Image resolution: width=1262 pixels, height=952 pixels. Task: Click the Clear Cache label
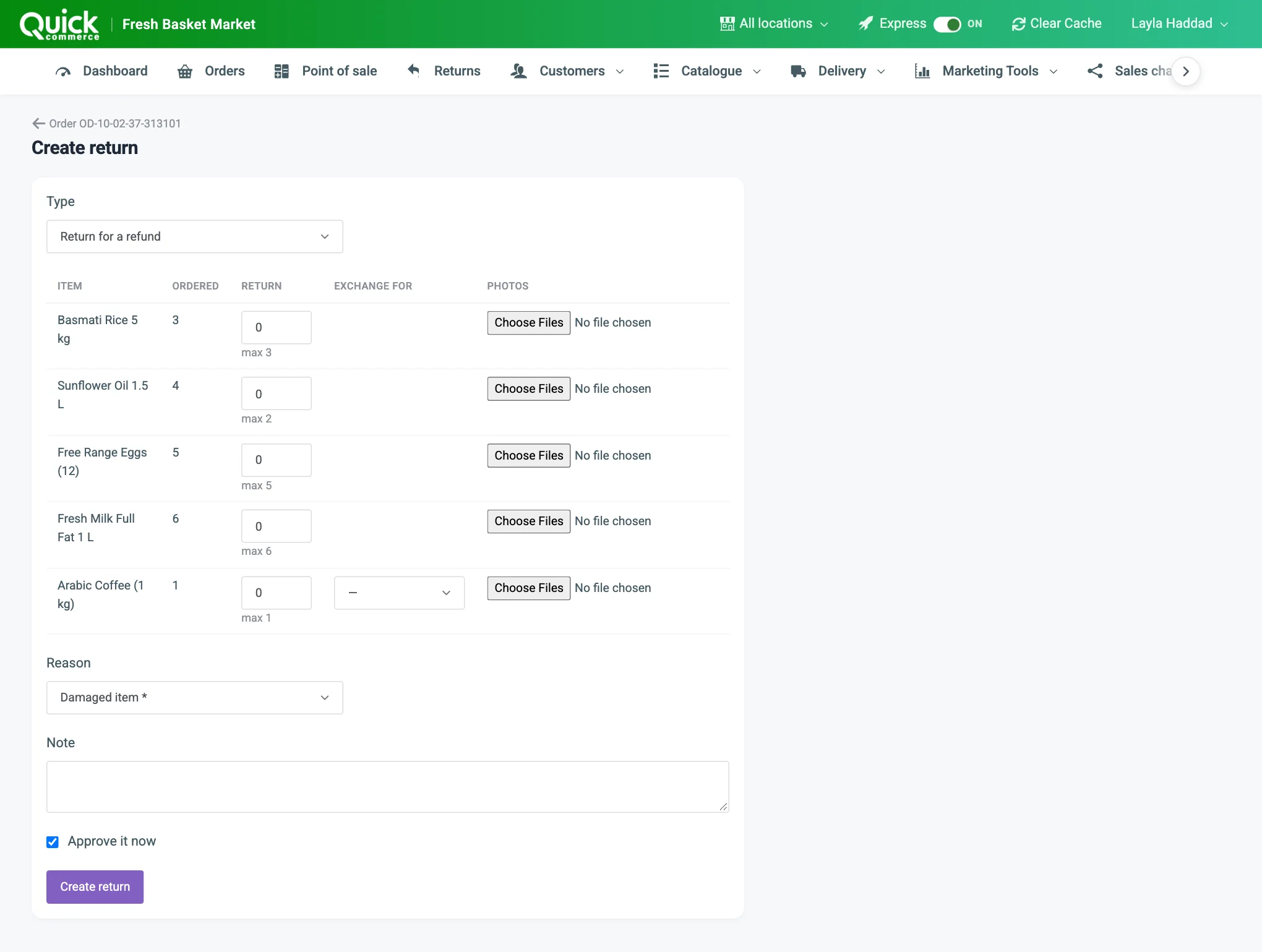1066,24
